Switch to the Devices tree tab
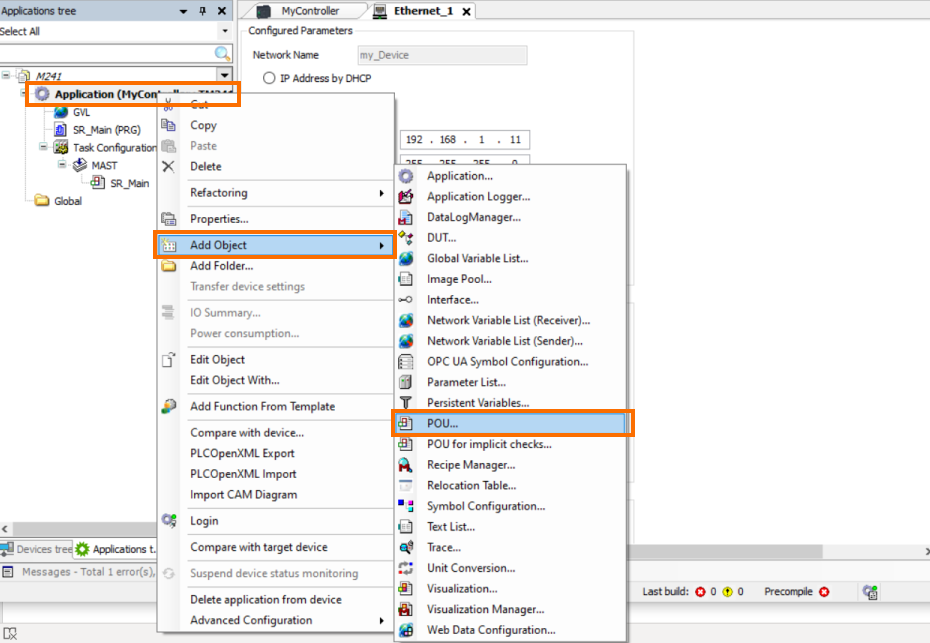The width and height of the screenshot is (930, 643). [x=37, y=549]
